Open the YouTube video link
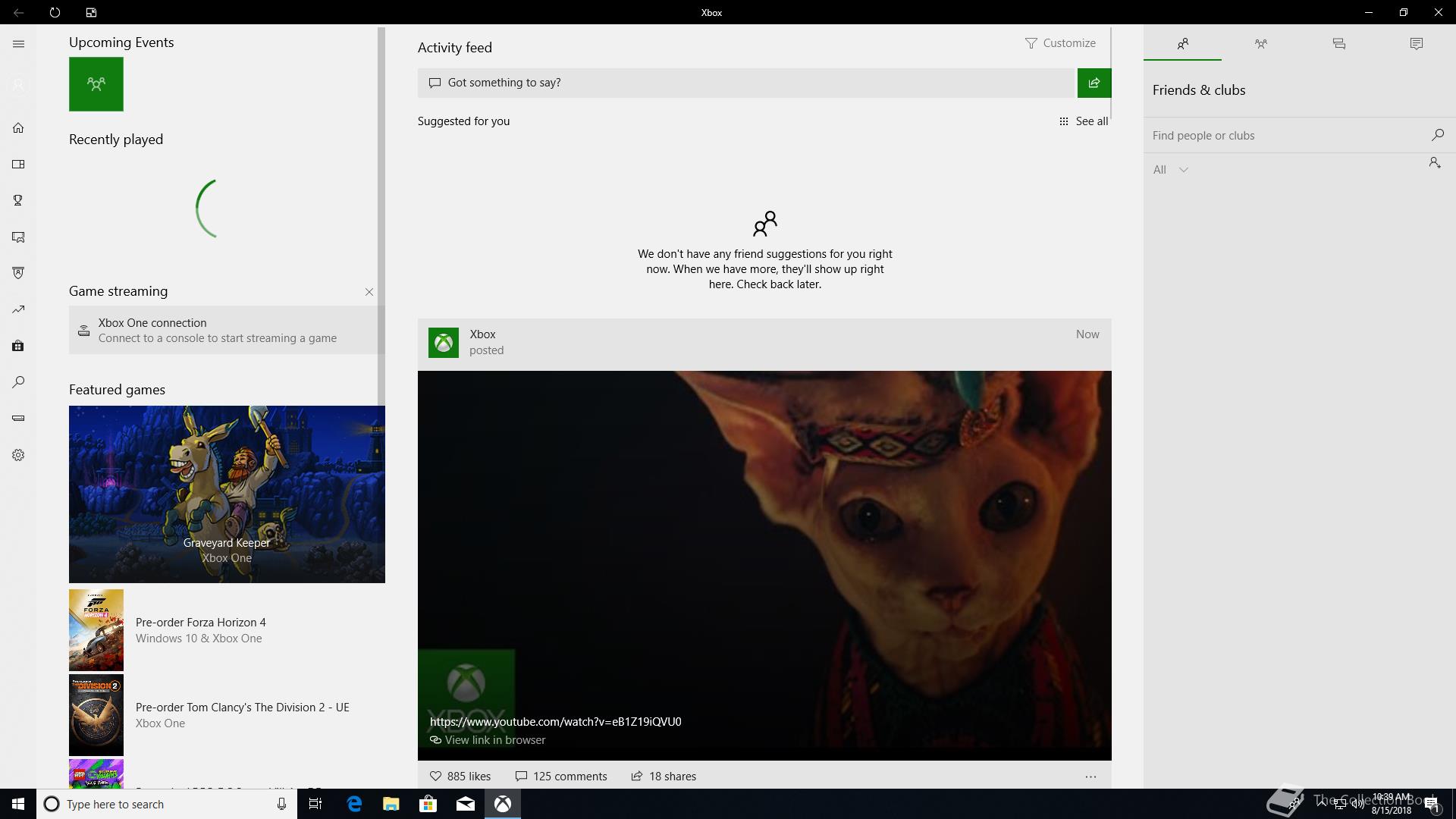Viewport: 1456px width, 819px height. [x=555, y=722]
